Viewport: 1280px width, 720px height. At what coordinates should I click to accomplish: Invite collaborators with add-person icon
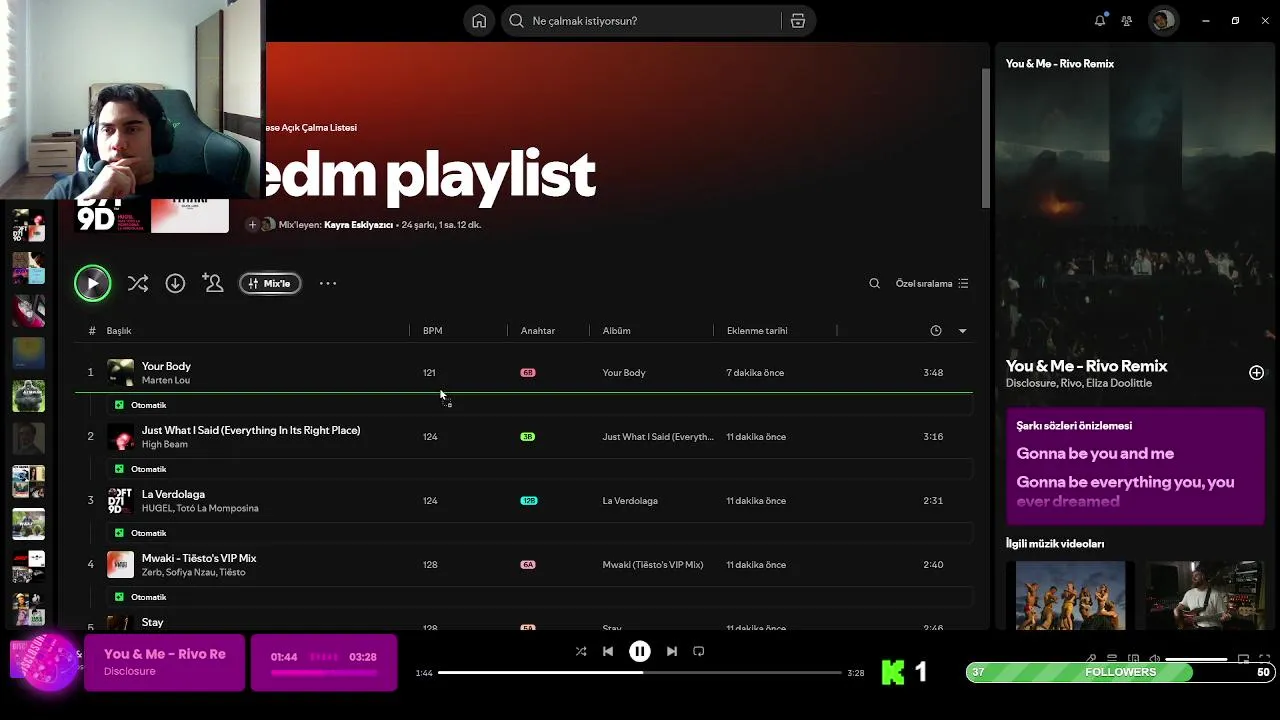[212, 284]
